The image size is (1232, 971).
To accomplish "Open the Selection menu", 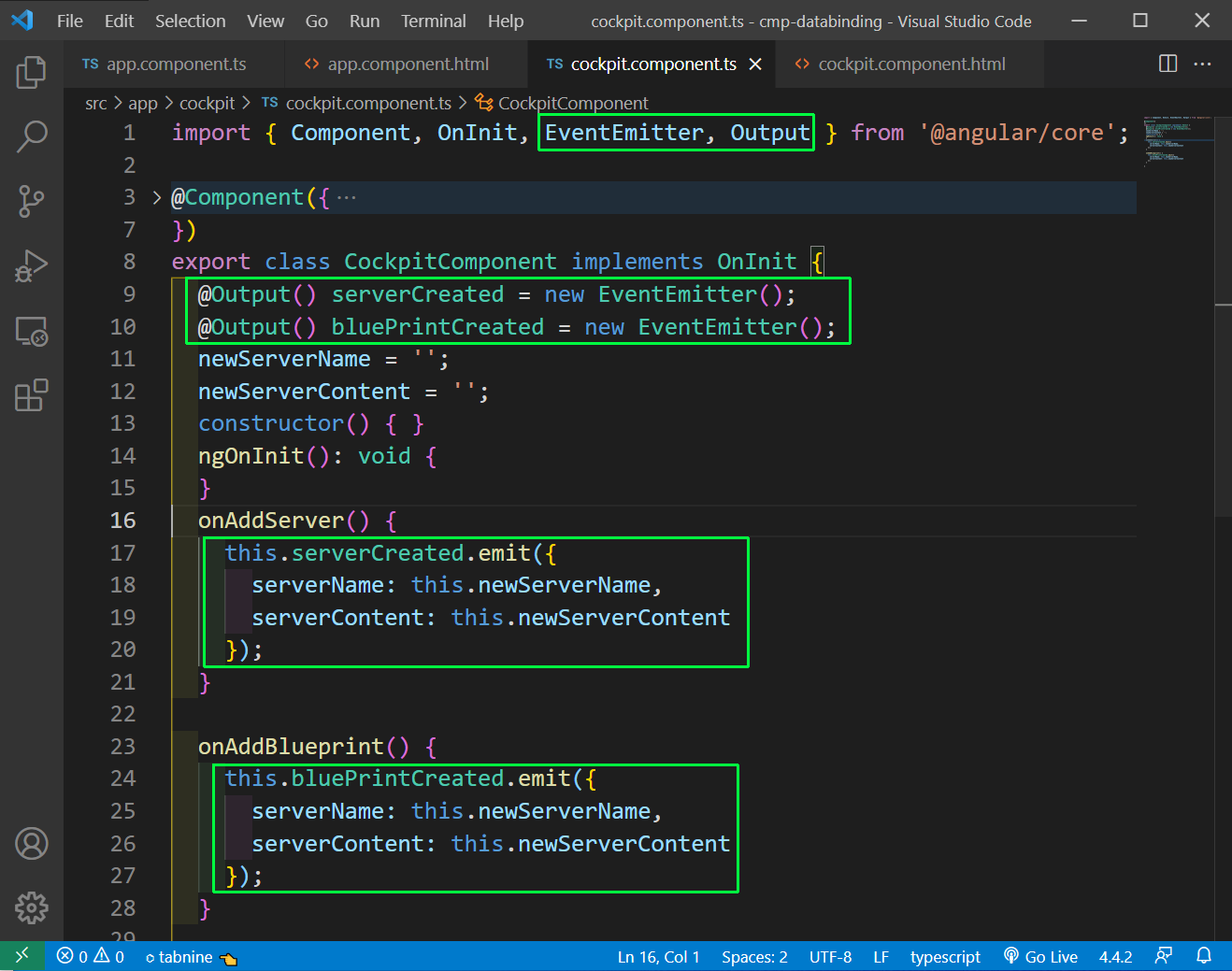I will click(191, 21).
